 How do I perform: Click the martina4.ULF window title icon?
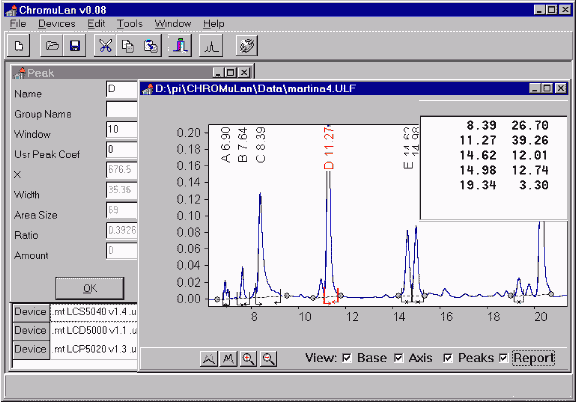point(148,89)
